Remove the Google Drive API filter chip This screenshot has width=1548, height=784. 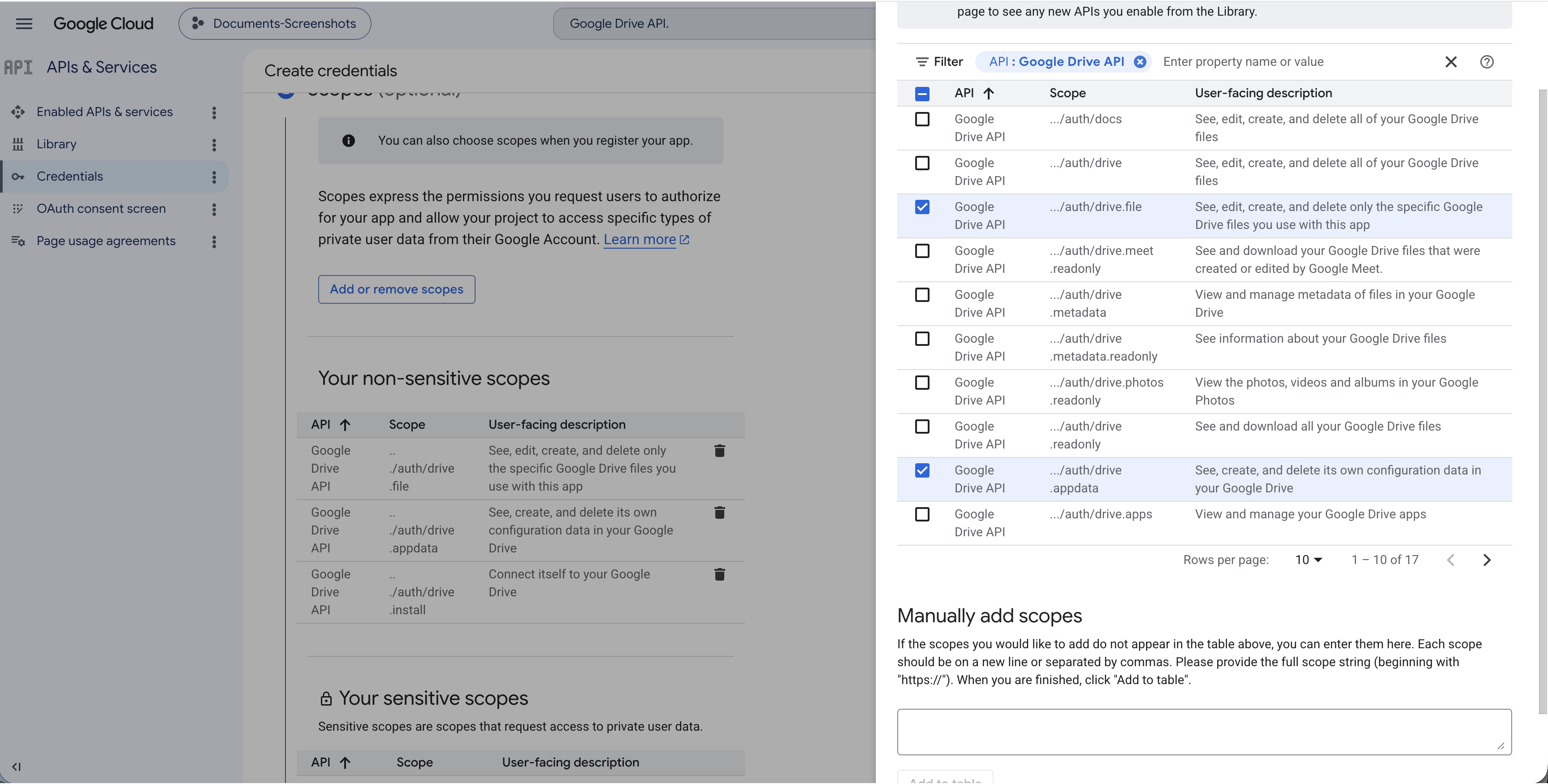[x=1139, y=62]
